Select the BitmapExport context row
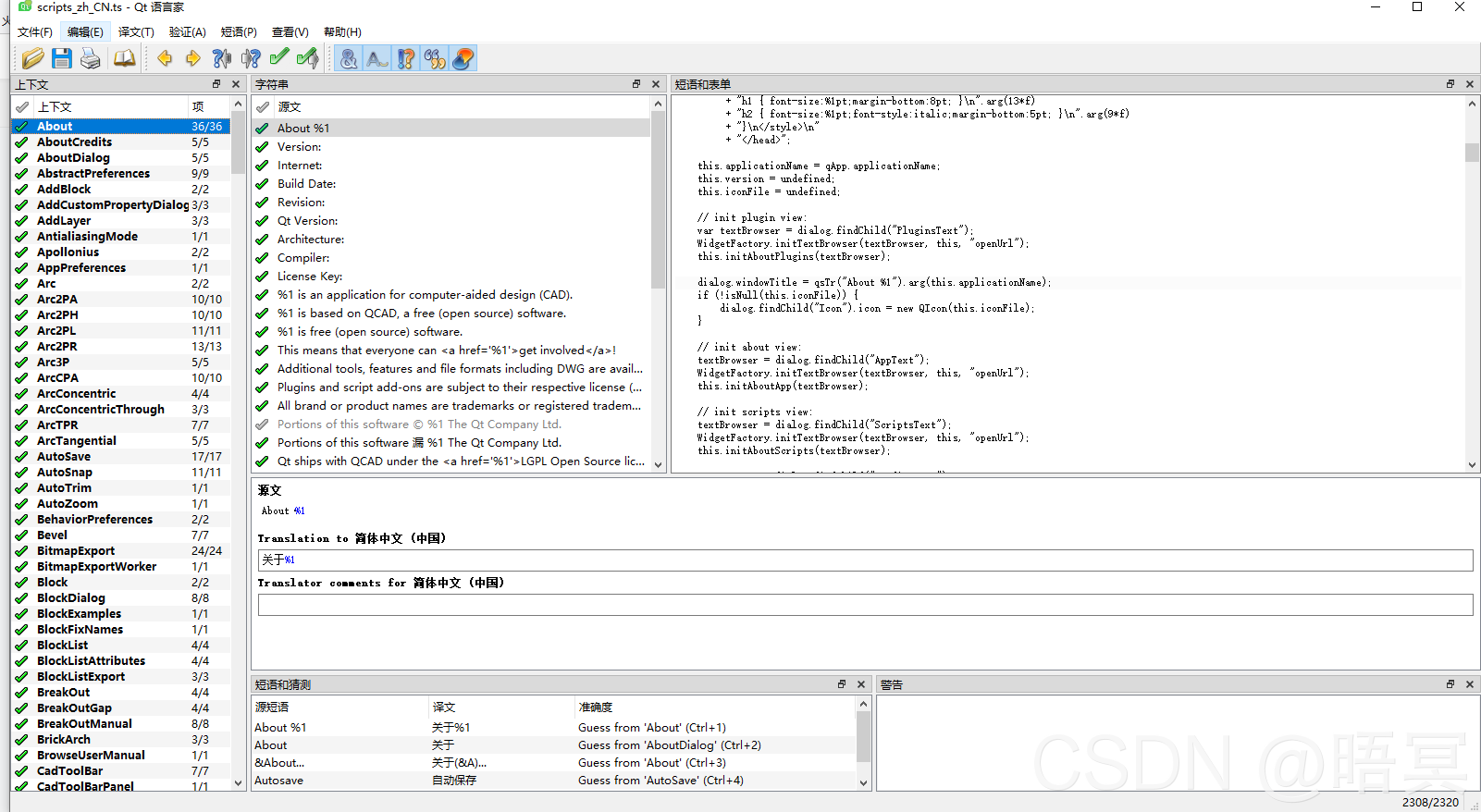 pos(120,550)
